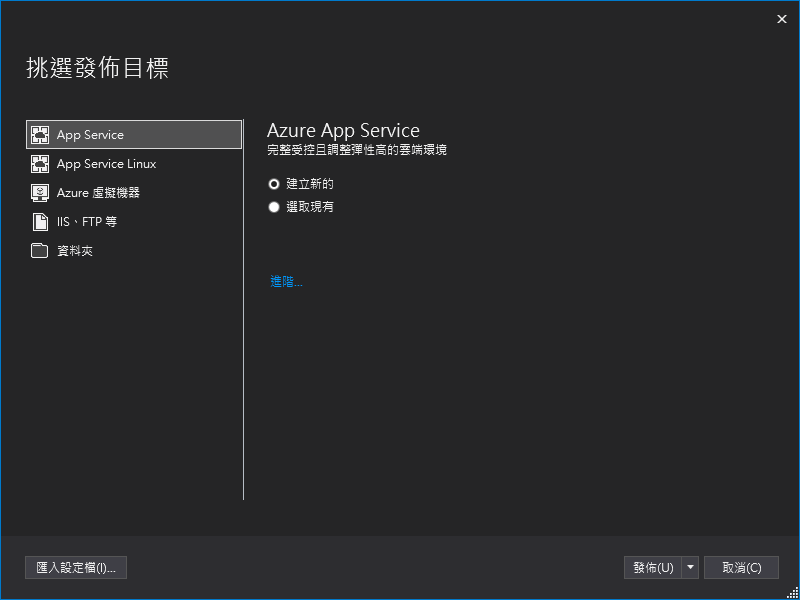Click the 挑選發佈目標 dialog title
Image resolution: width=800 pixels, height=600 pixels.
pos(97,68)
